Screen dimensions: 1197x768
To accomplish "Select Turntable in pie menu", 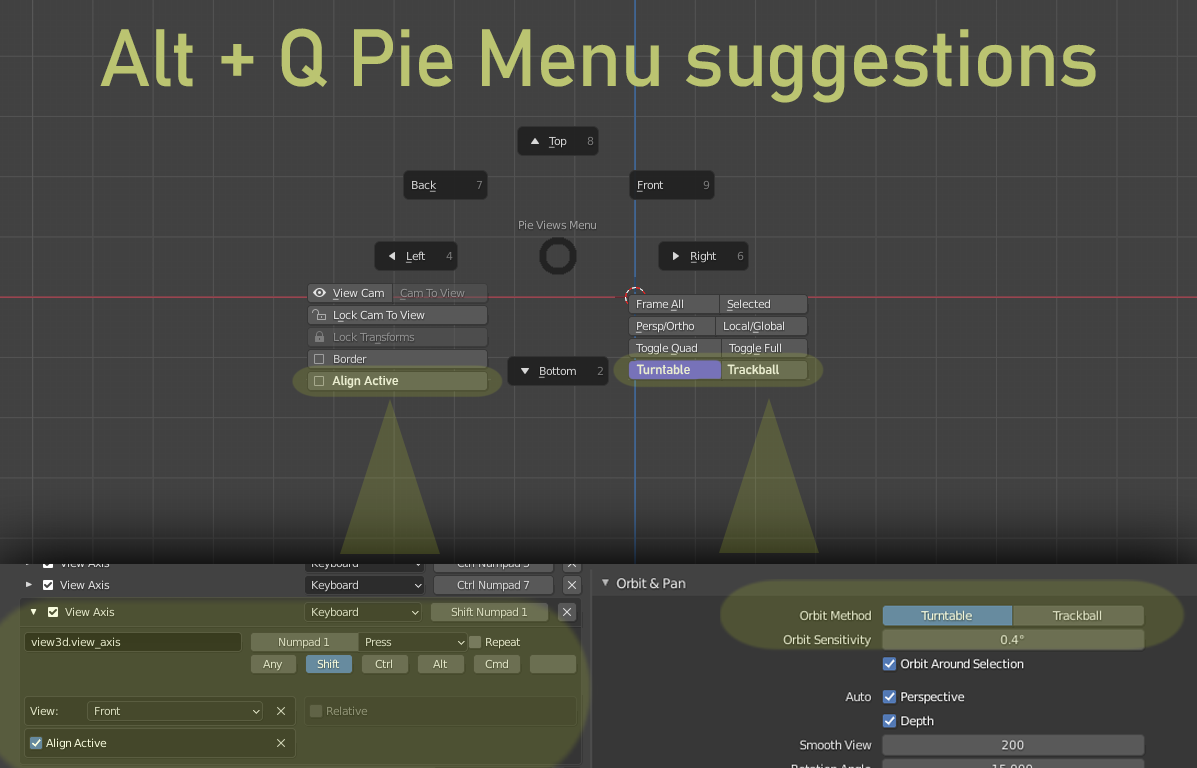I will [x=674, y=369].
